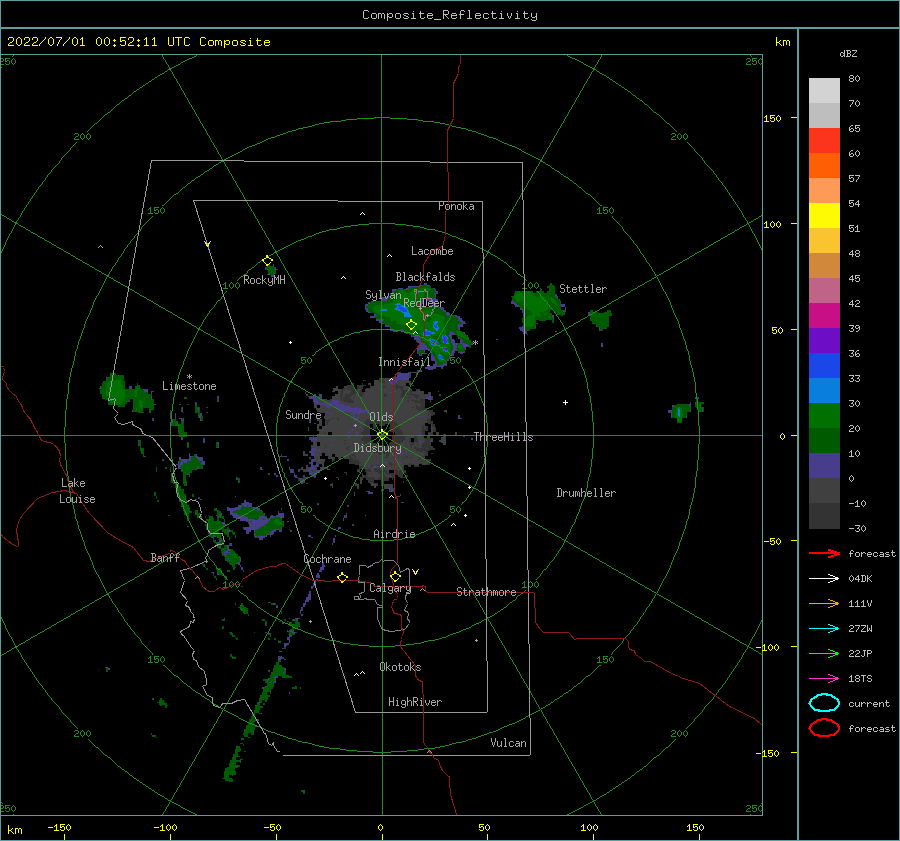
Task: Click the Banff label
Action: [165, 557]
